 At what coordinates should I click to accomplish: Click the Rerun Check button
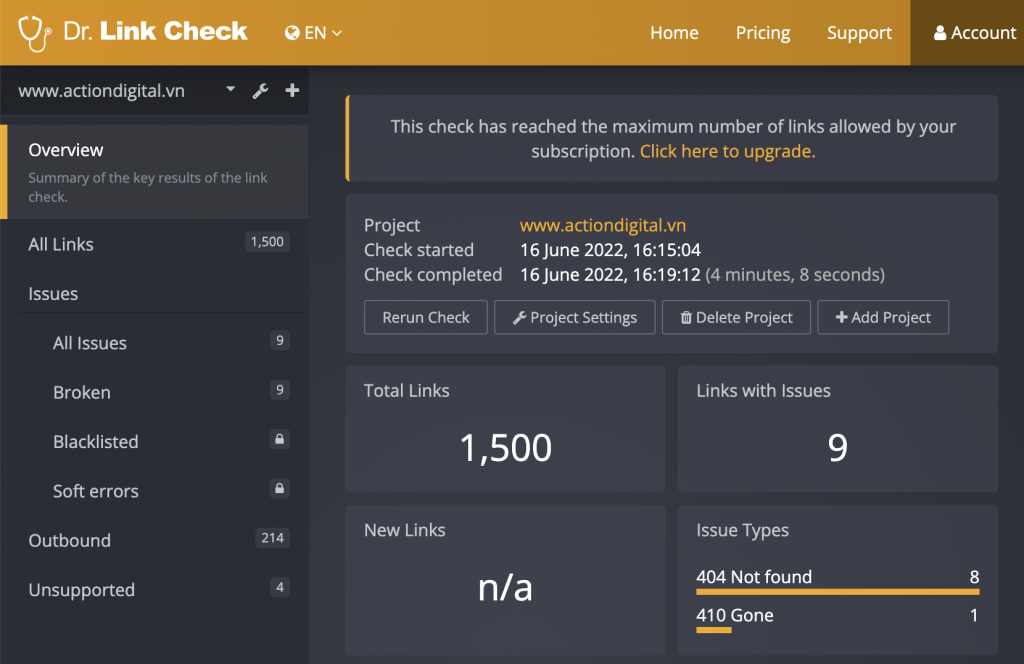(x=426, y=317)
